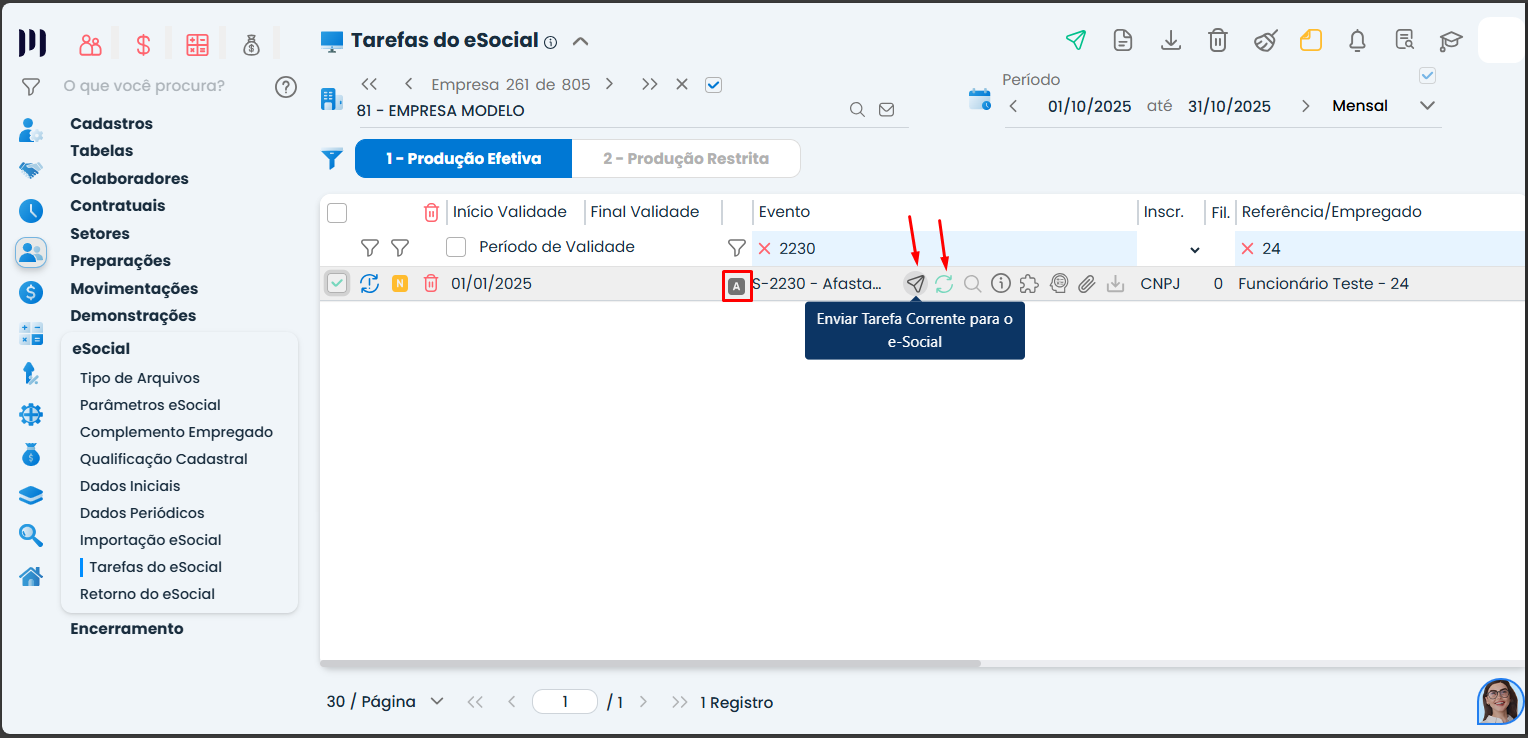Expand the Movimentações menu
Image resolution: width=1528 pixels, height=738 pixels.
click(x=134, y=289)
